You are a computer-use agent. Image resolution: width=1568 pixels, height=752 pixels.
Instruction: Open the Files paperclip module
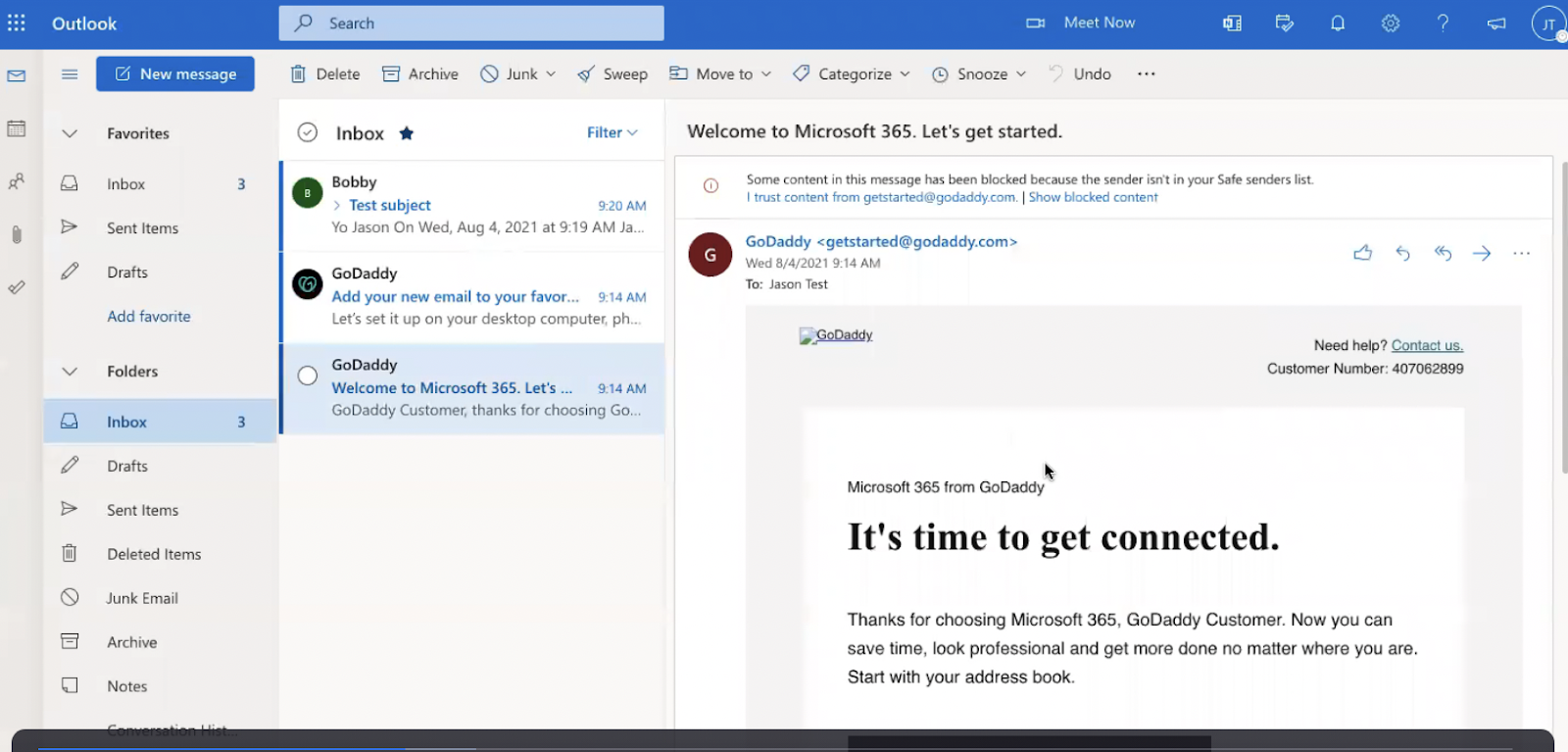pyautogui.click(x=17, y=234)
